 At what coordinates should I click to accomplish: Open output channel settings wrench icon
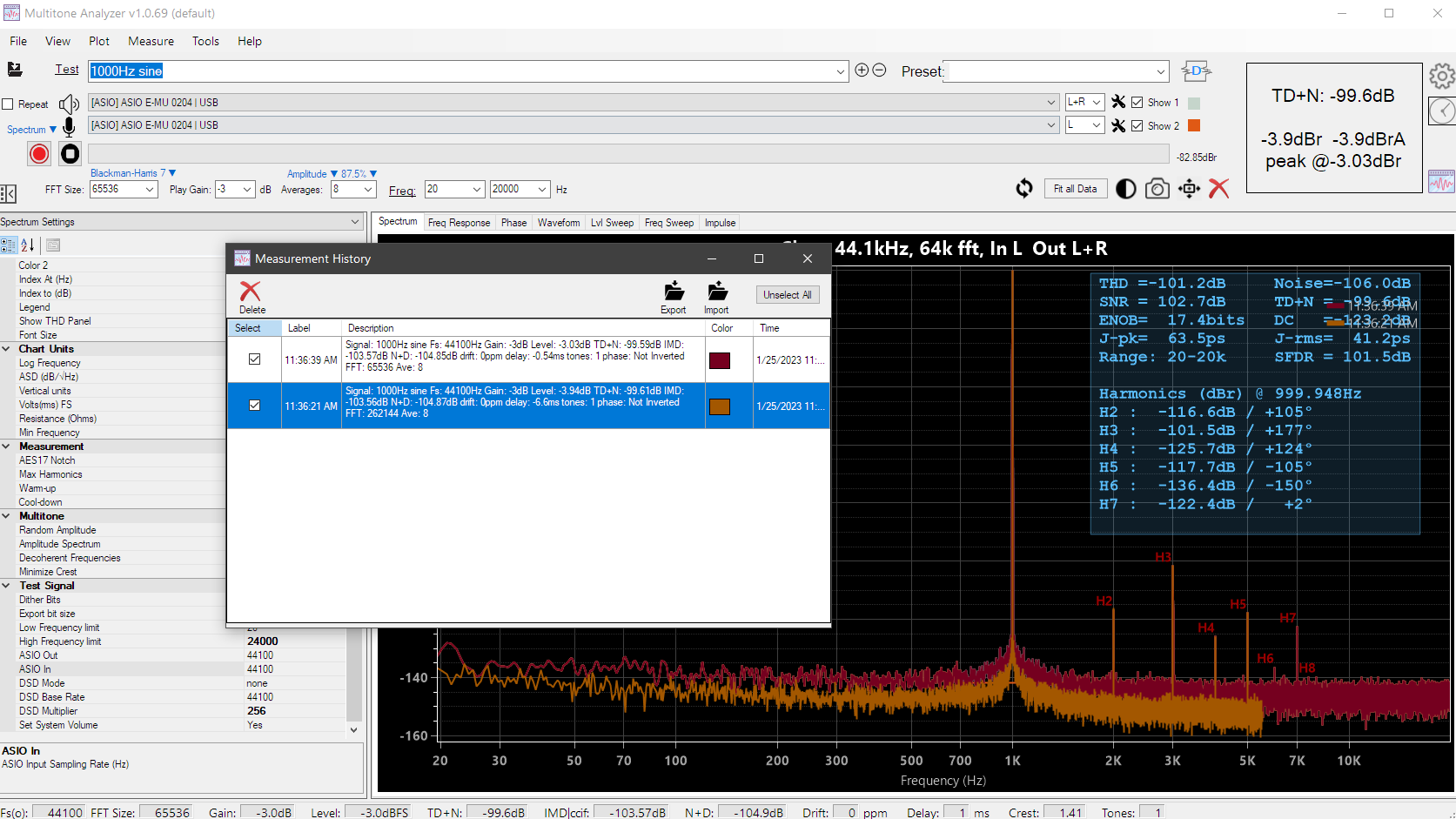tap(1118, 103)
